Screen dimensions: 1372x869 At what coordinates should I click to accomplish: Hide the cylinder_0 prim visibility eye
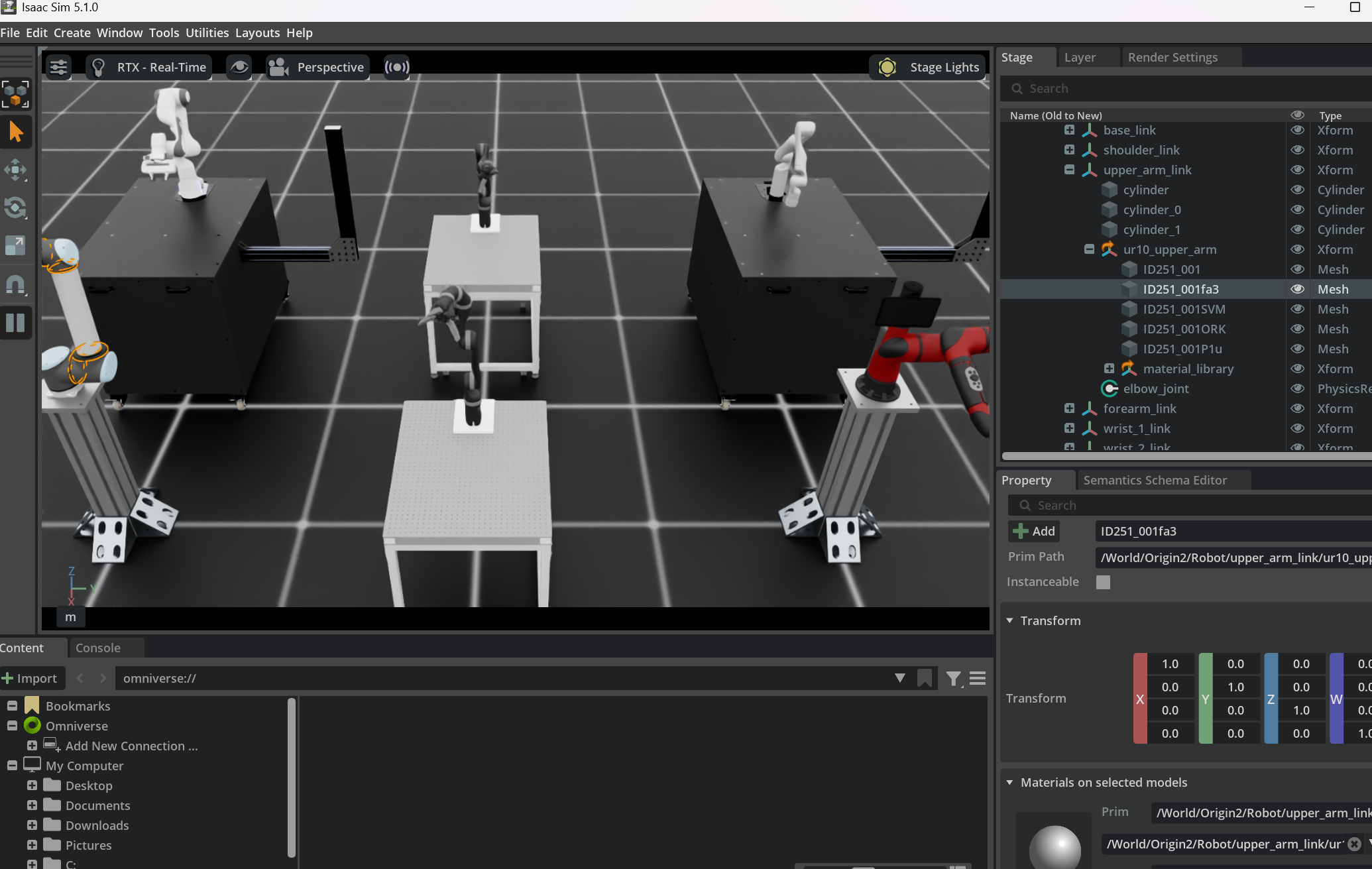click(1297, 209)
